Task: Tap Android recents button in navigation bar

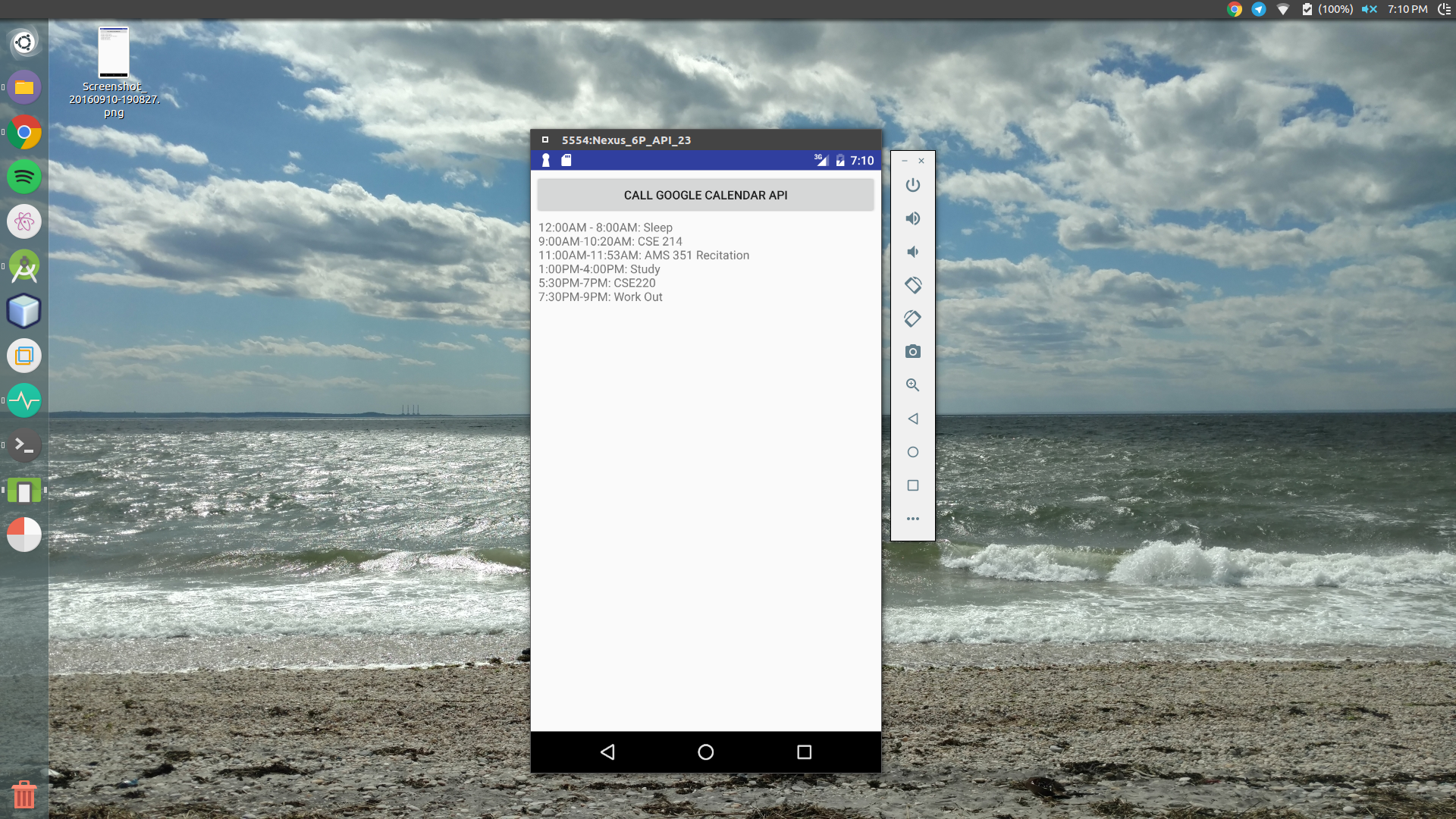Action: pos(804,752)
